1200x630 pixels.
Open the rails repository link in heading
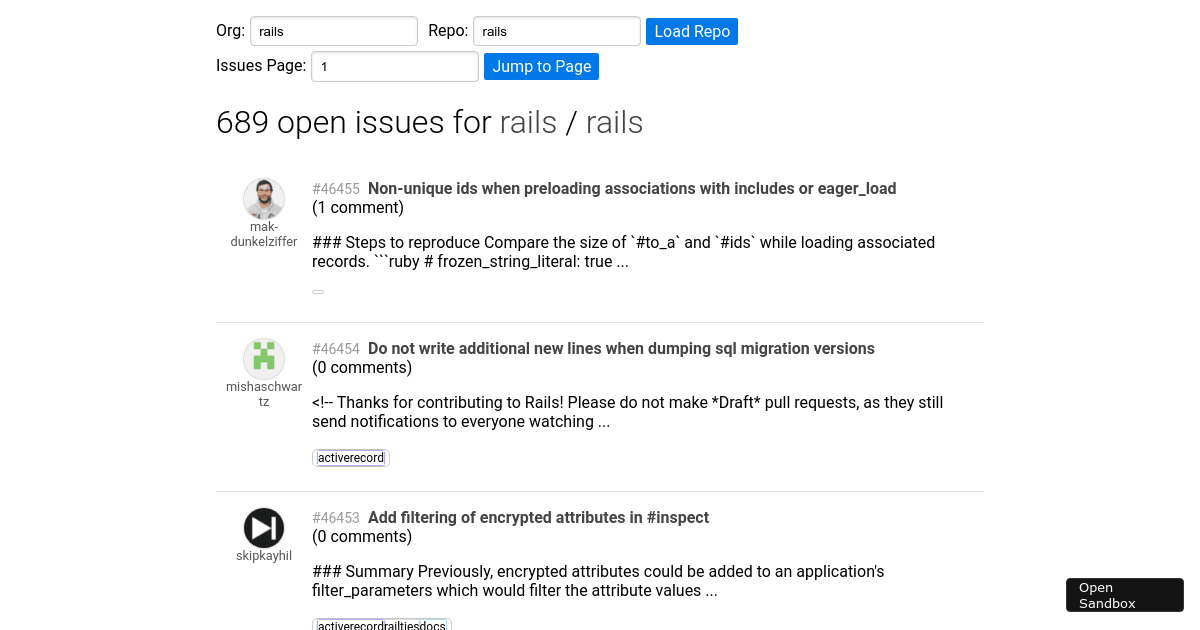[x=614, y=123]
